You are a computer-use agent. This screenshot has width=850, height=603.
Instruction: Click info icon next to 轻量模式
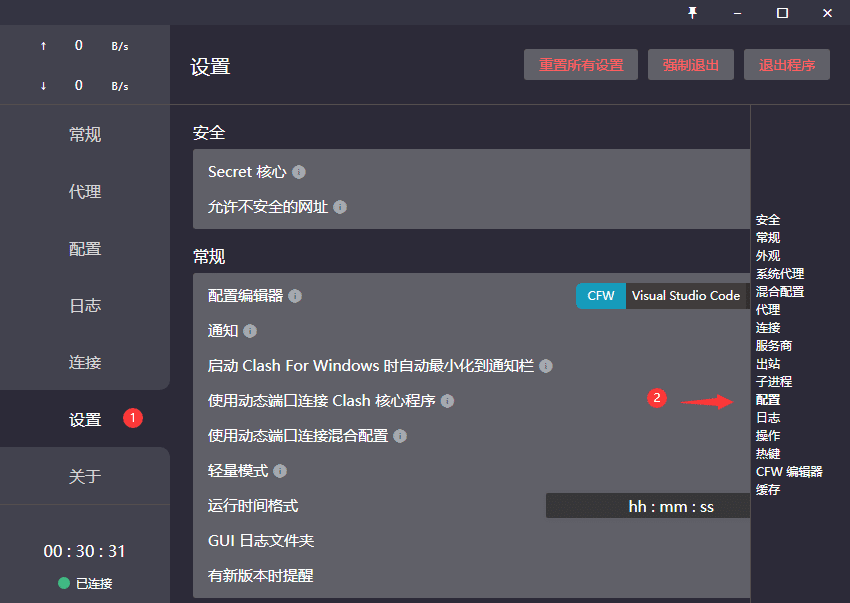pyautogui.click(x=280, y=471)
